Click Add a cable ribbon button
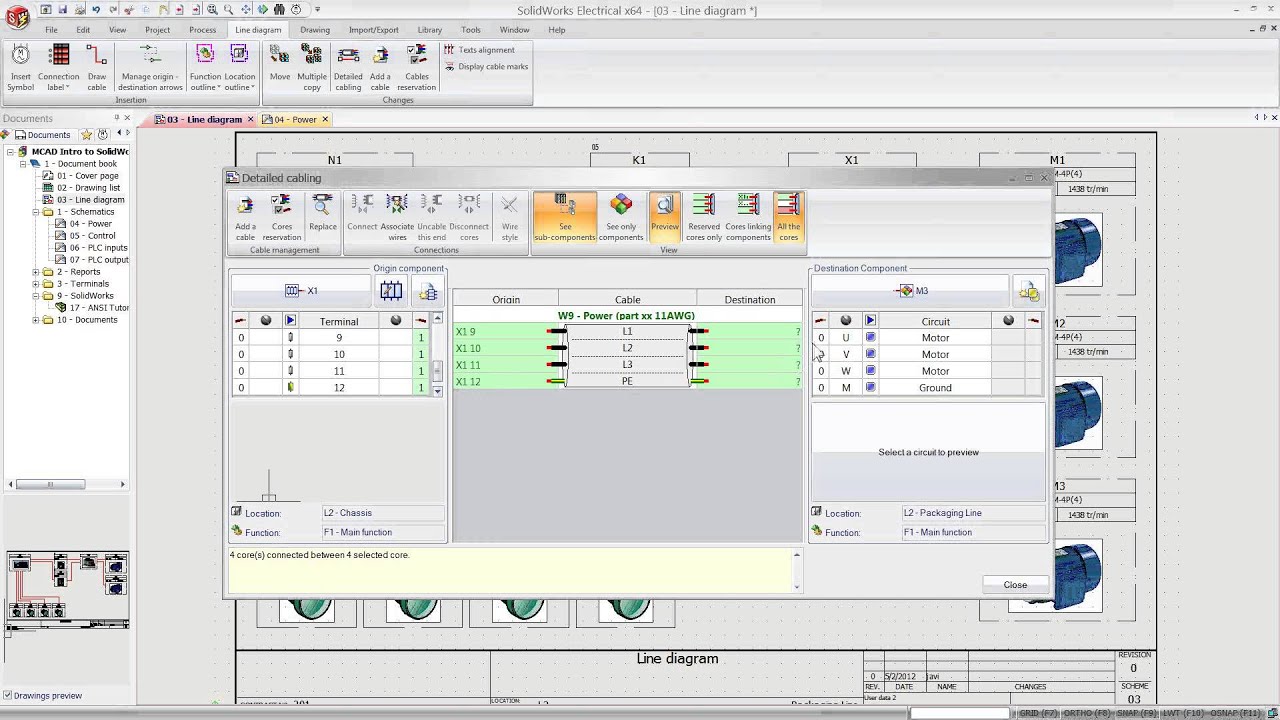Viewport: 1280px width, 720px height. [380, 68]
